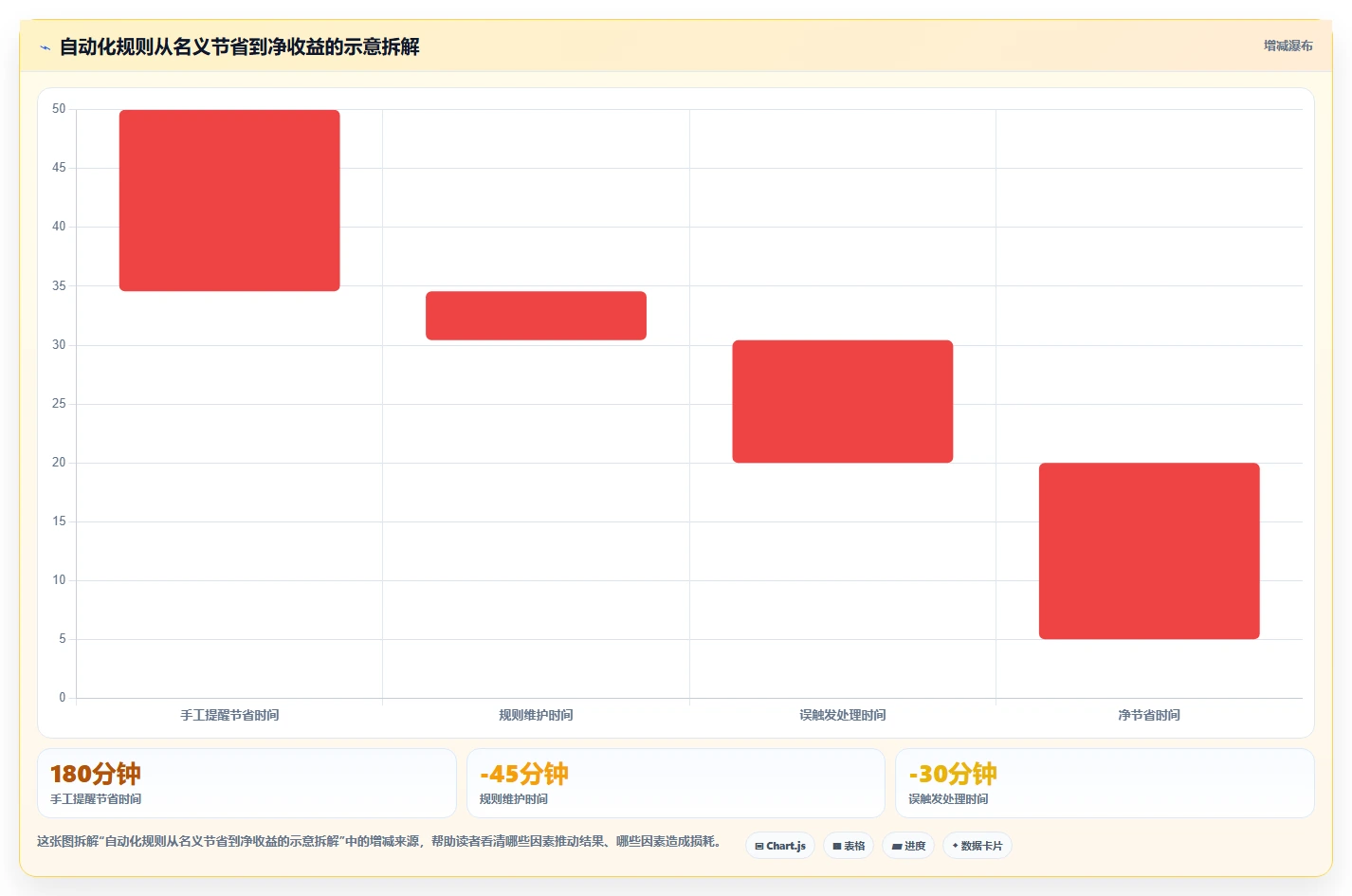Screen dimensions: 1352x896
Task: Click the y-axis tick value 50
Action: tap(59, 109)
